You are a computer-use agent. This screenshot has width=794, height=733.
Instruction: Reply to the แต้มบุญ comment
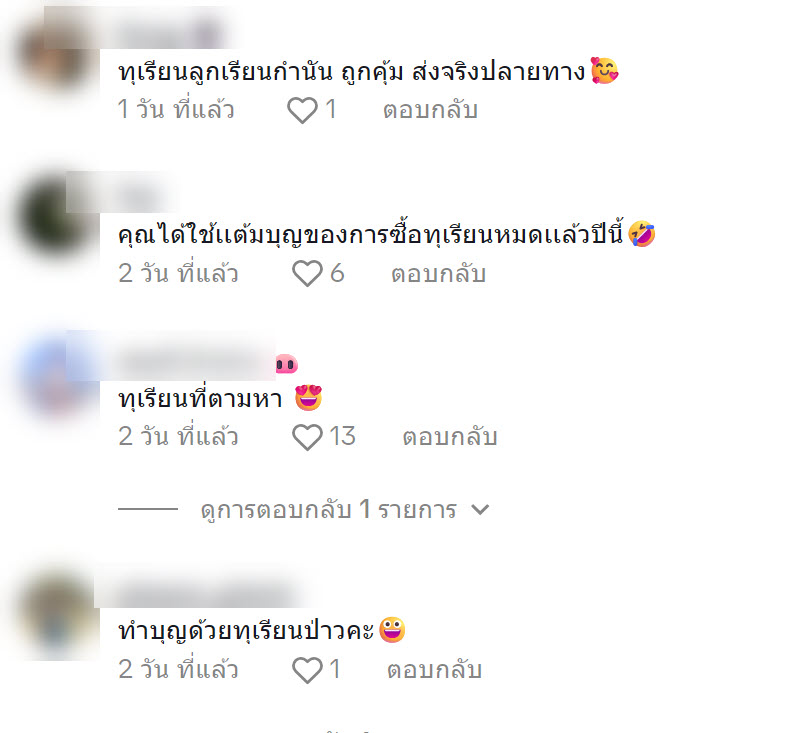[438, 273]
